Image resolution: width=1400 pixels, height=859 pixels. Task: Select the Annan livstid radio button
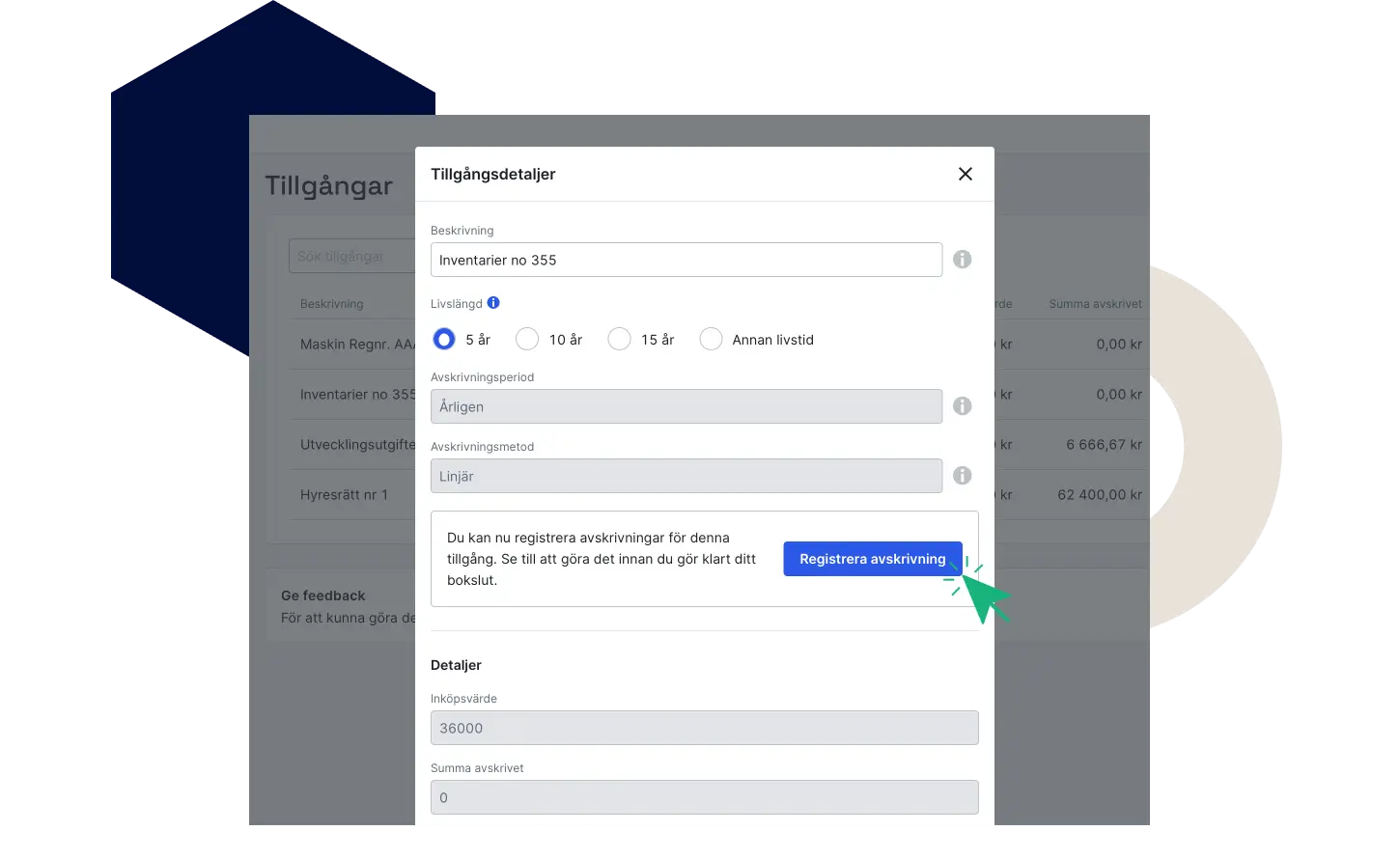(x=711, y=339)
